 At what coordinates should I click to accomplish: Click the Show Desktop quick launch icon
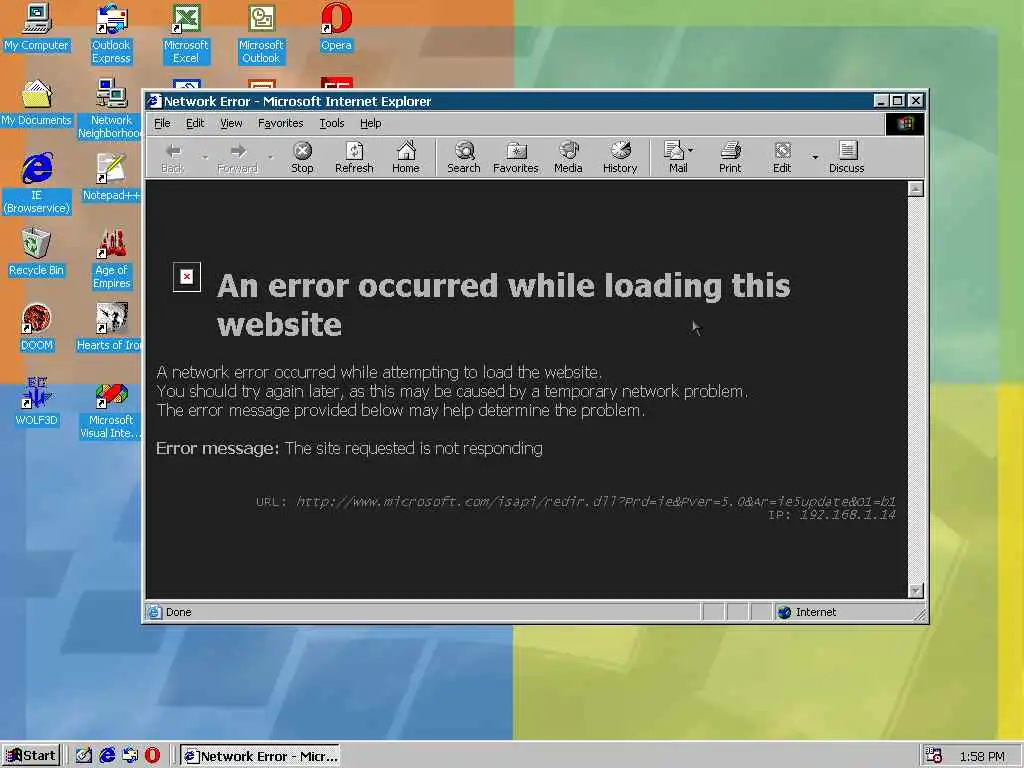tap(84, 756)
